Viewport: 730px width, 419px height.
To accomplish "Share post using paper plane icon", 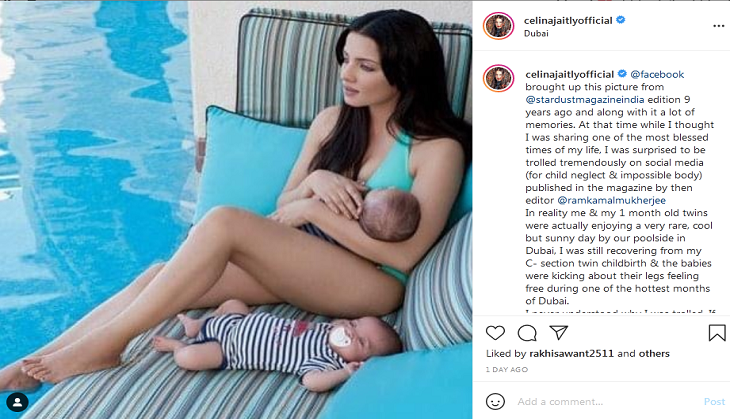I will (x=559, y=332).
